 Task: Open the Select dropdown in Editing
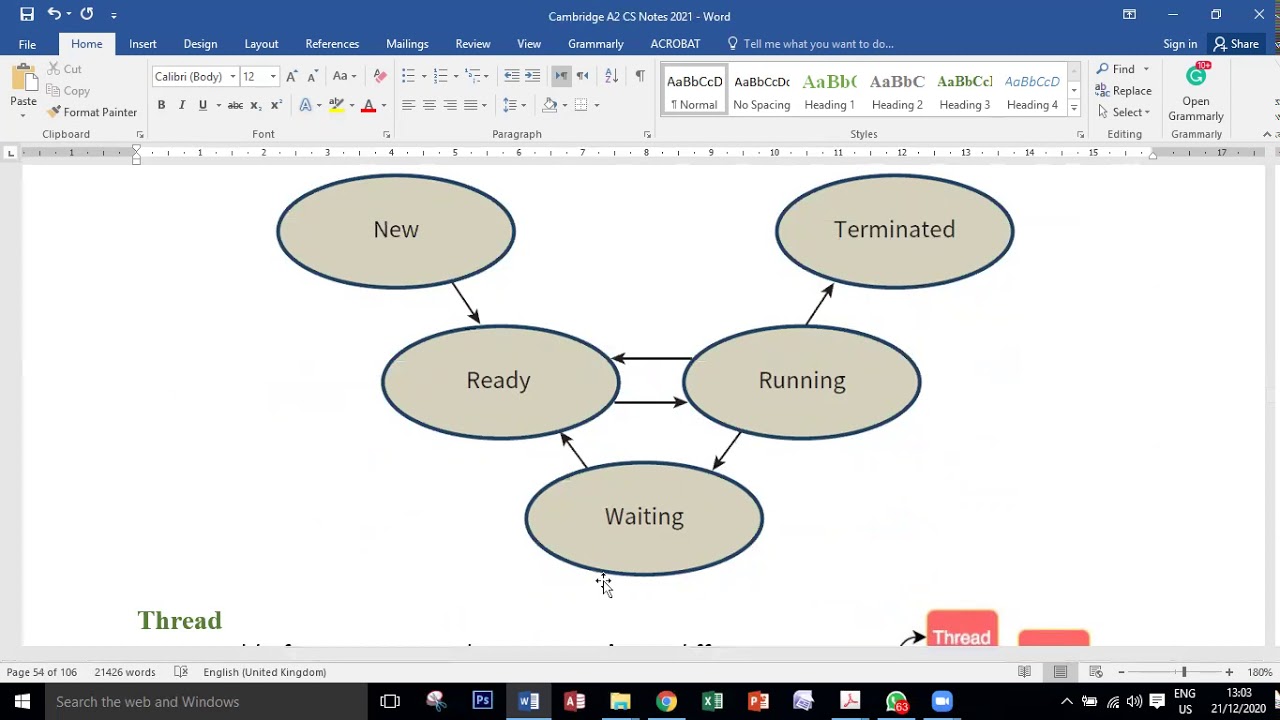click(1124, 112)
